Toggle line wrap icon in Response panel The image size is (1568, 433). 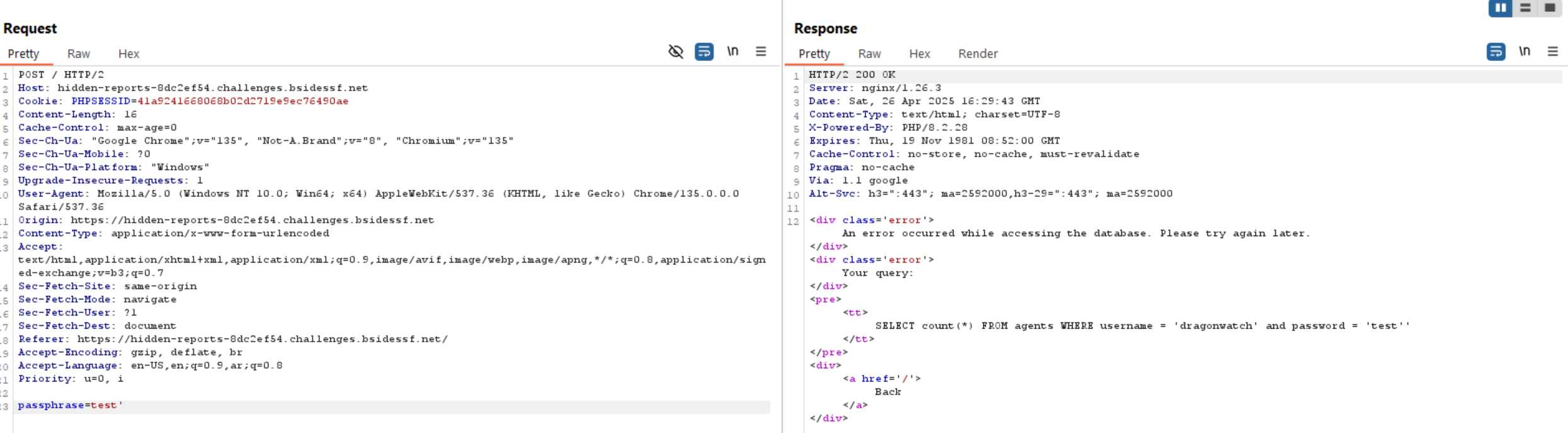click(x=1496, y=52)
